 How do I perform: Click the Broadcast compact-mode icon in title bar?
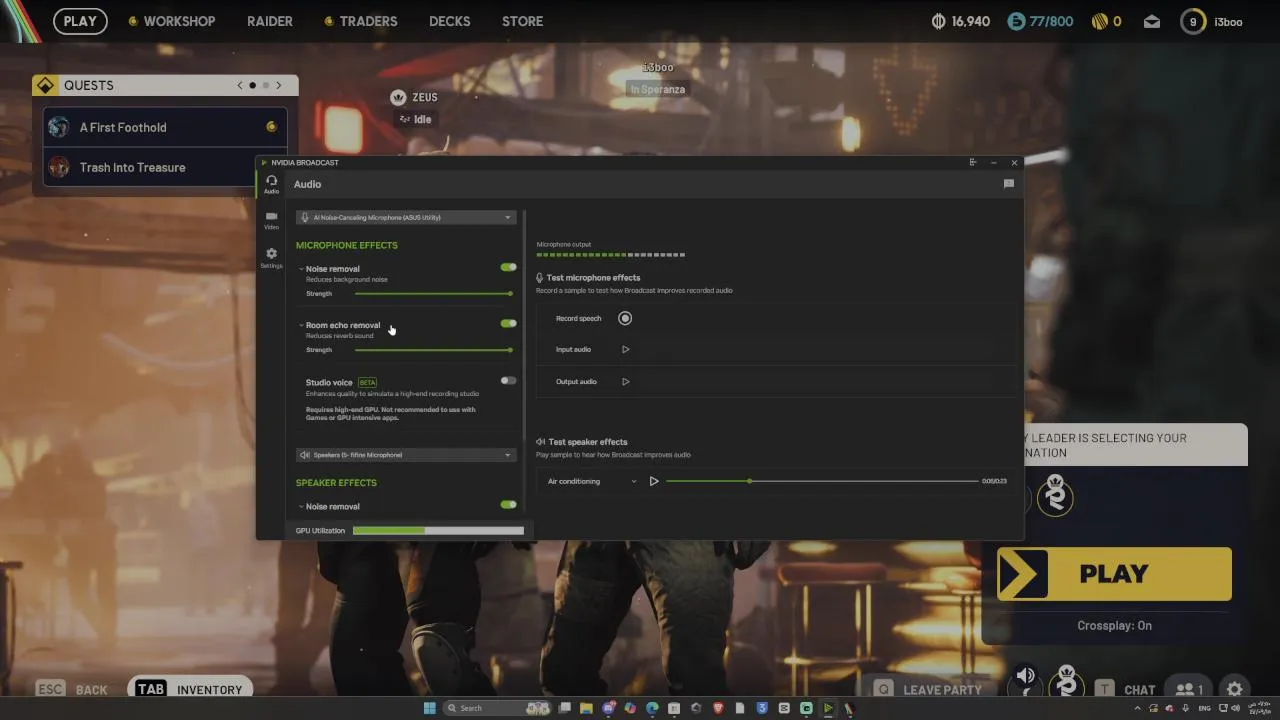tap(973, 162)
